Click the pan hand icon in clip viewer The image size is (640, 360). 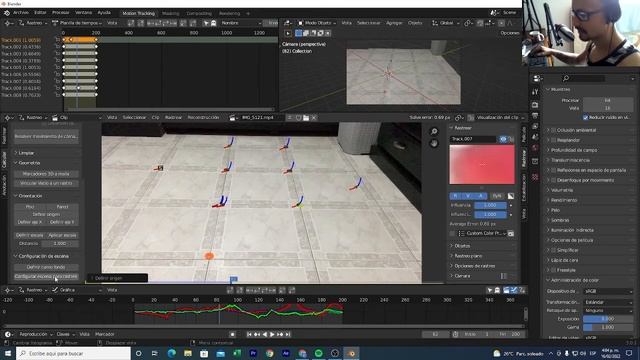(x=434, y=143)
